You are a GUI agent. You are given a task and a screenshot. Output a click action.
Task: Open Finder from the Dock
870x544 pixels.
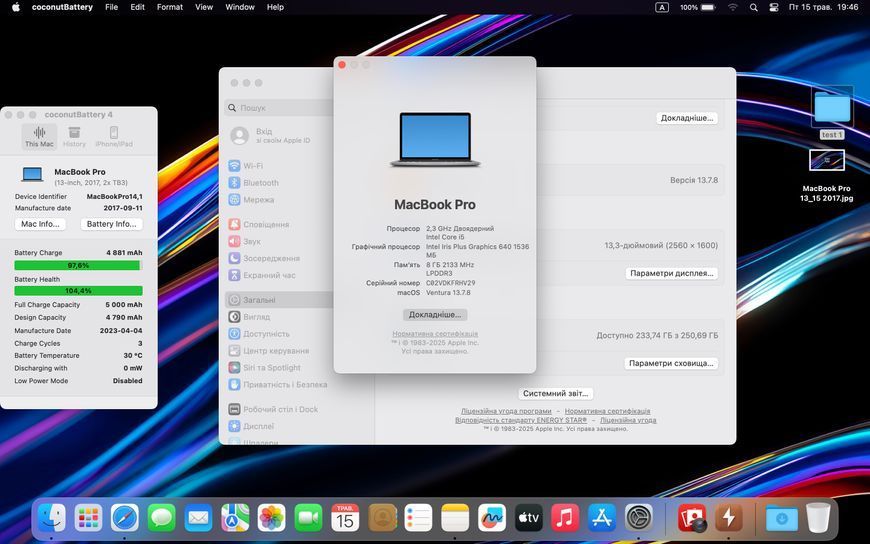pyautogui.click(x=52, y=518)
